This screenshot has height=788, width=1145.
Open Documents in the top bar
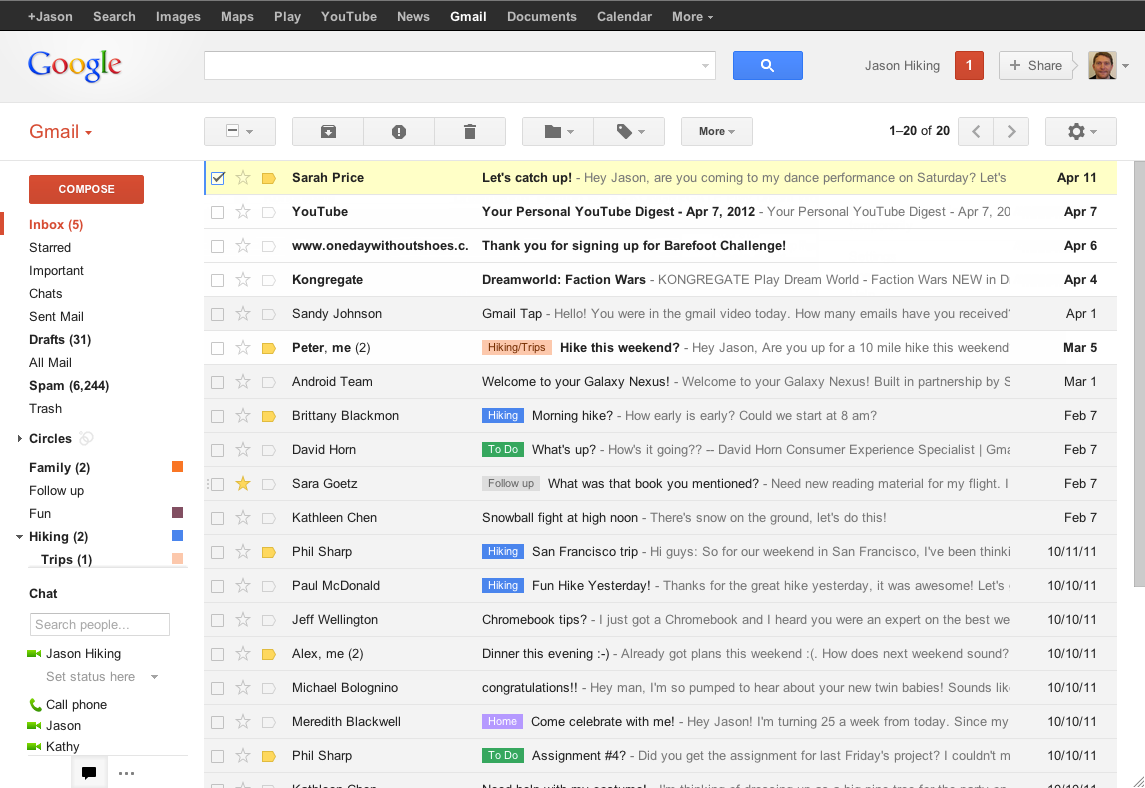coord(542,16)
